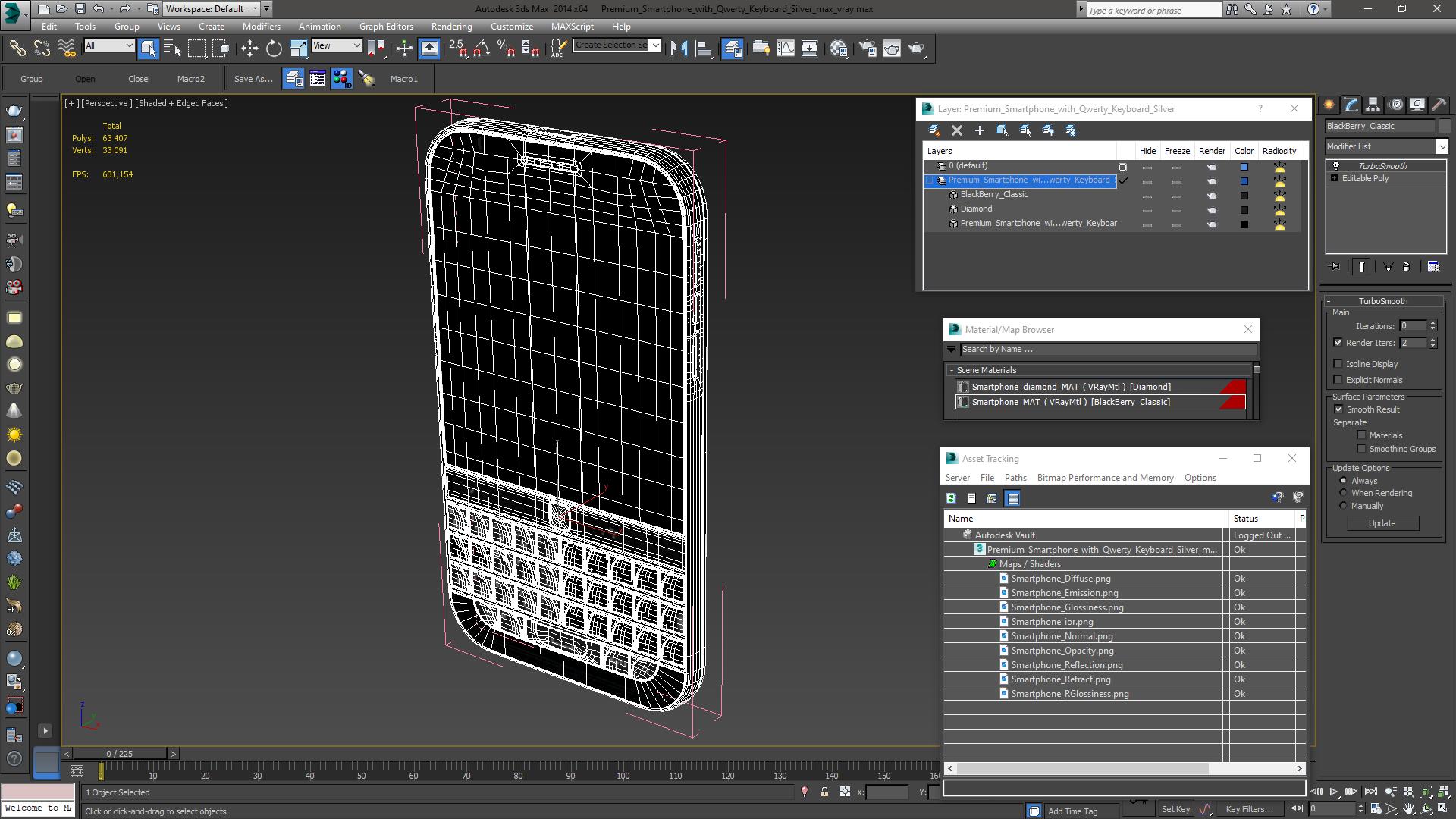Screen dimensions: 1456x819
Task: Click the Set Key button
Action: click(1175, 809)
